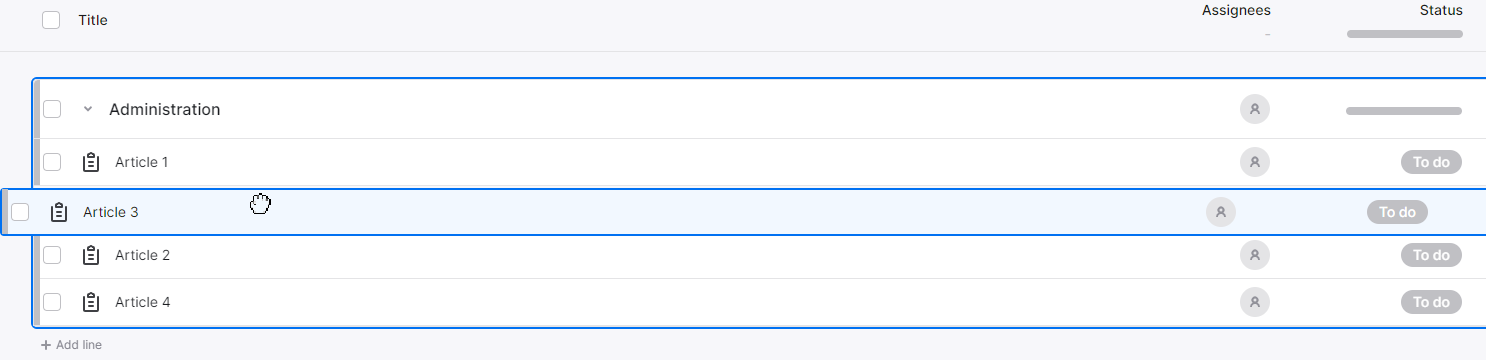Open the To do status of Article 4
The width and height of the screenshot is (1486, 360).
(x=1431, y=302)
